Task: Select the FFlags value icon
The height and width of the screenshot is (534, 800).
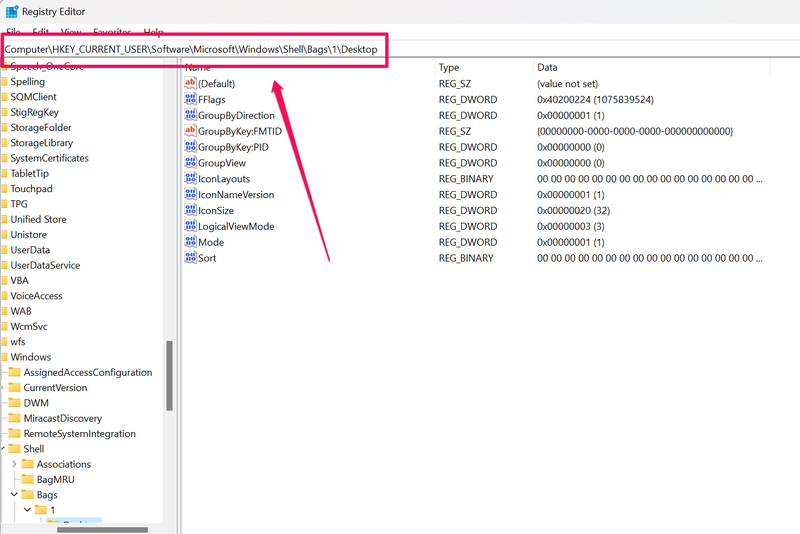Action: [190, 100]
